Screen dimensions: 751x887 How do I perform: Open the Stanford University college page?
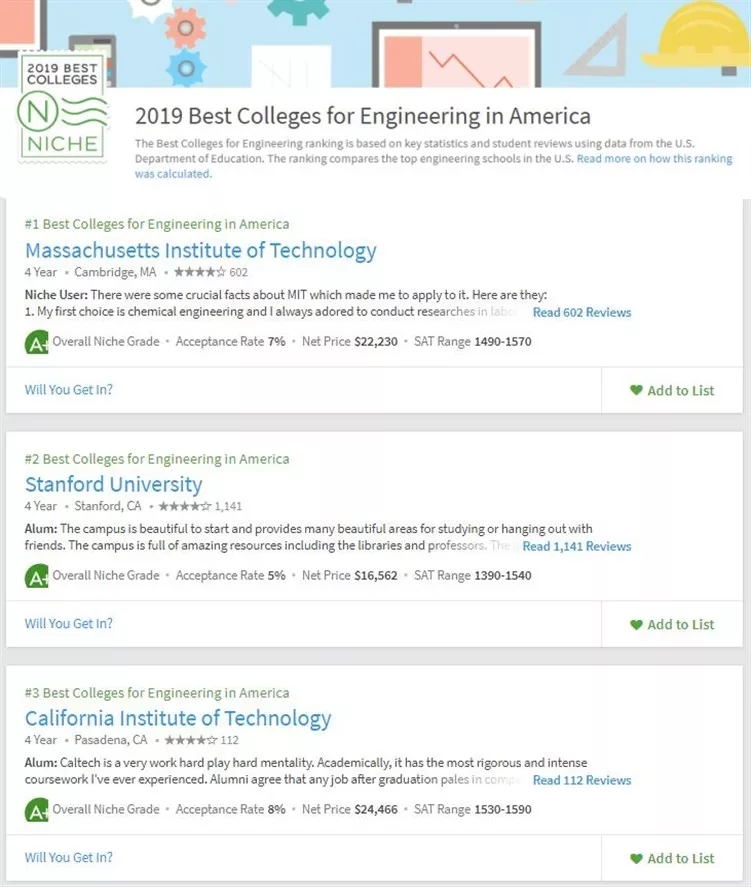click(x=113, y=485)
